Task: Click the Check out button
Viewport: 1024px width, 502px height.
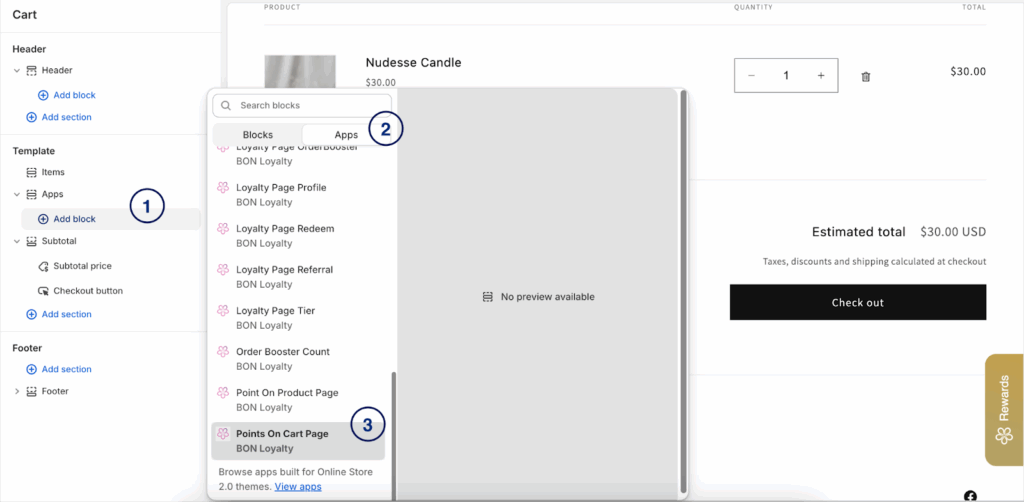Action: (857, 302)
